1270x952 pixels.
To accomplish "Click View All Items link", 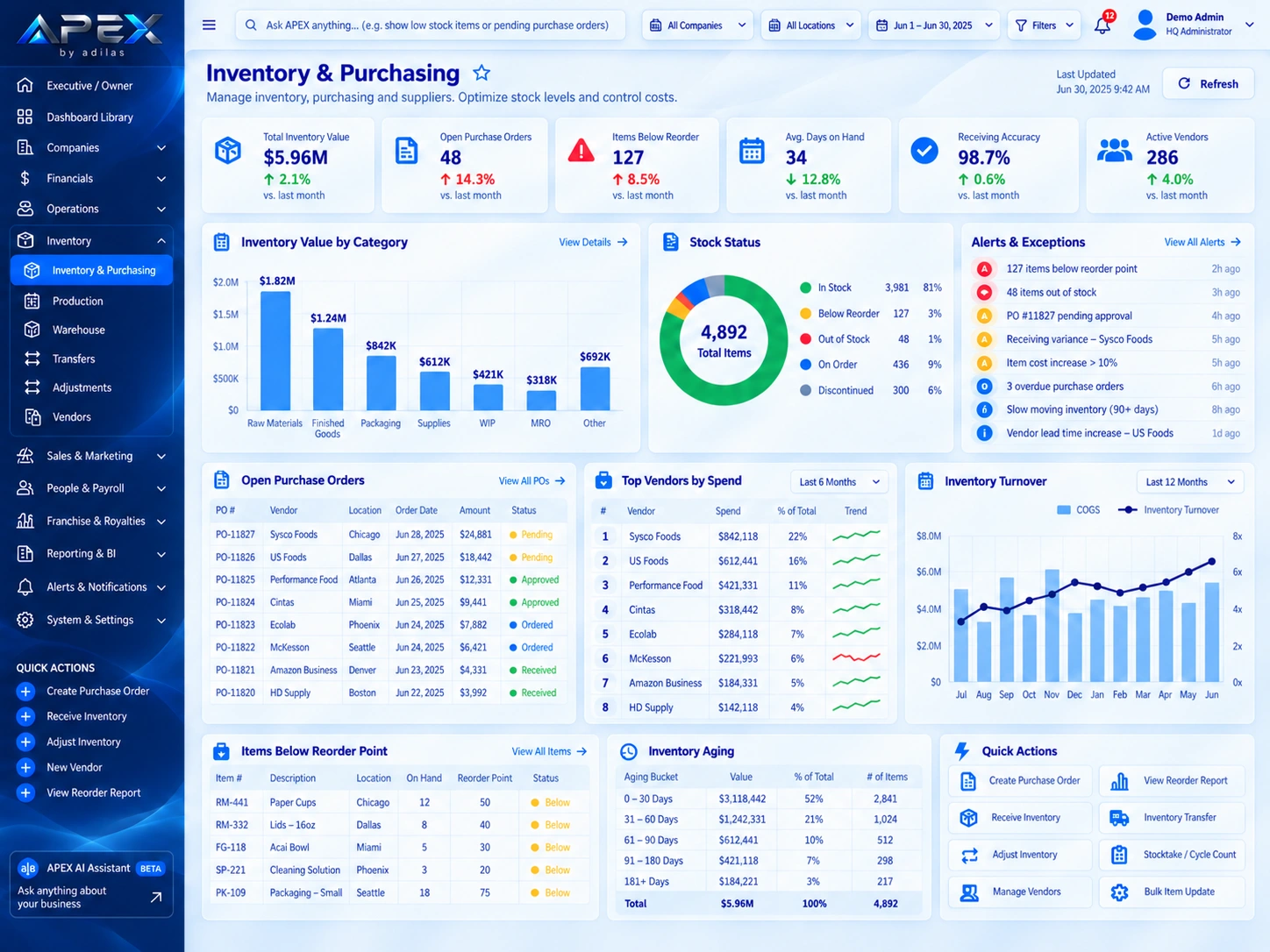I will tap(549, 751).
